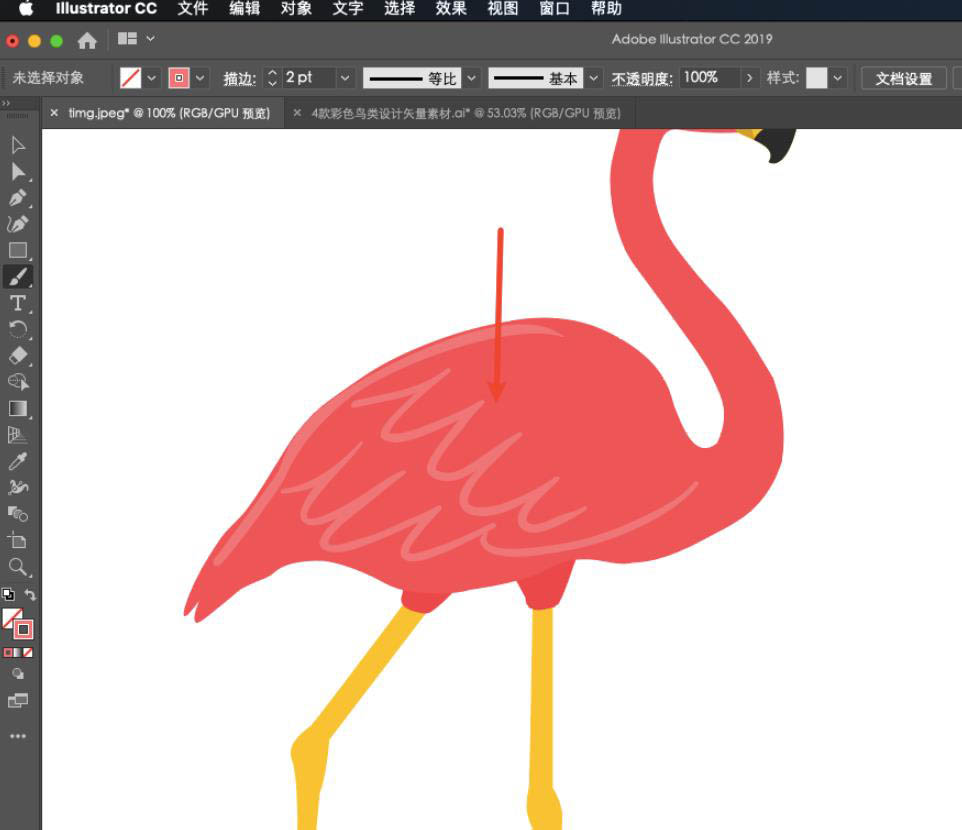The image size is (962, 830).
Task: Open the 效果 menu
Action: (451, 9)
